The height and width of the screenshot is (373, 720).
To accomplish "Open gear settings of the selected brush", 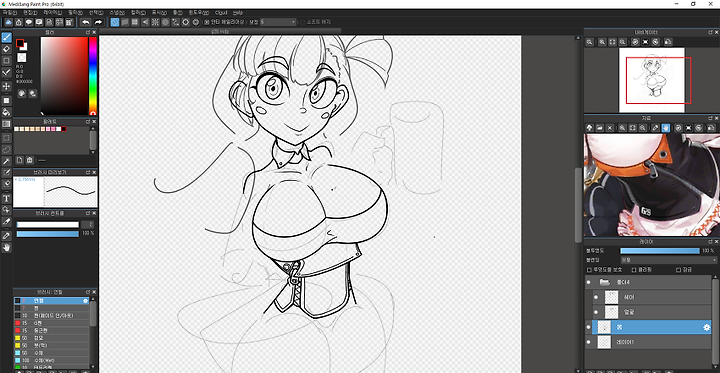I will pyautogui.click(x=85, y=301).
